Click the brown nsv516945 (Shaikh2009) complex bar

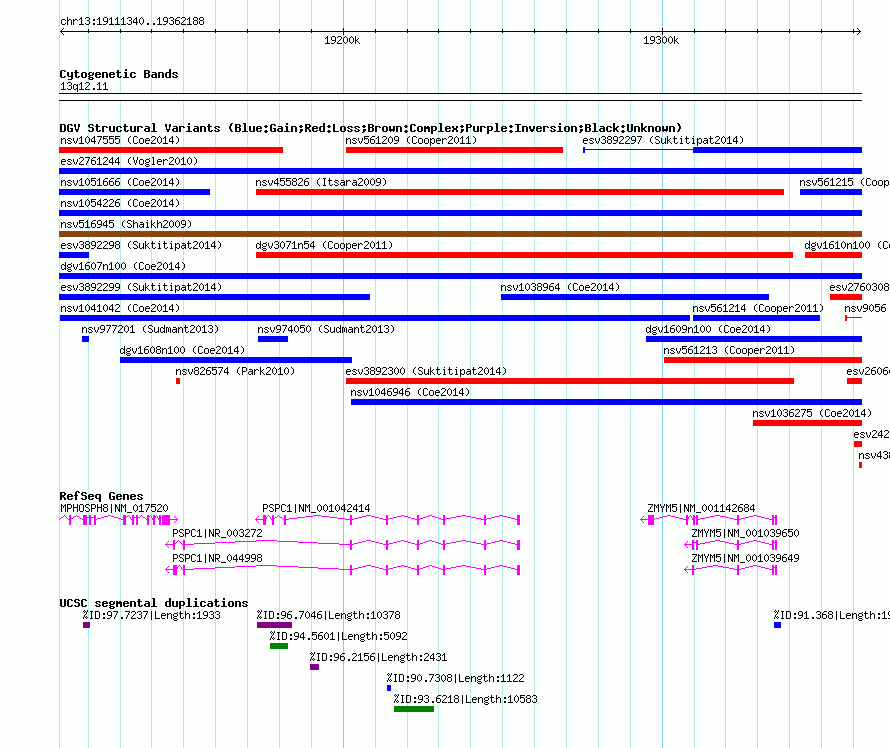[x=460, y=234]
